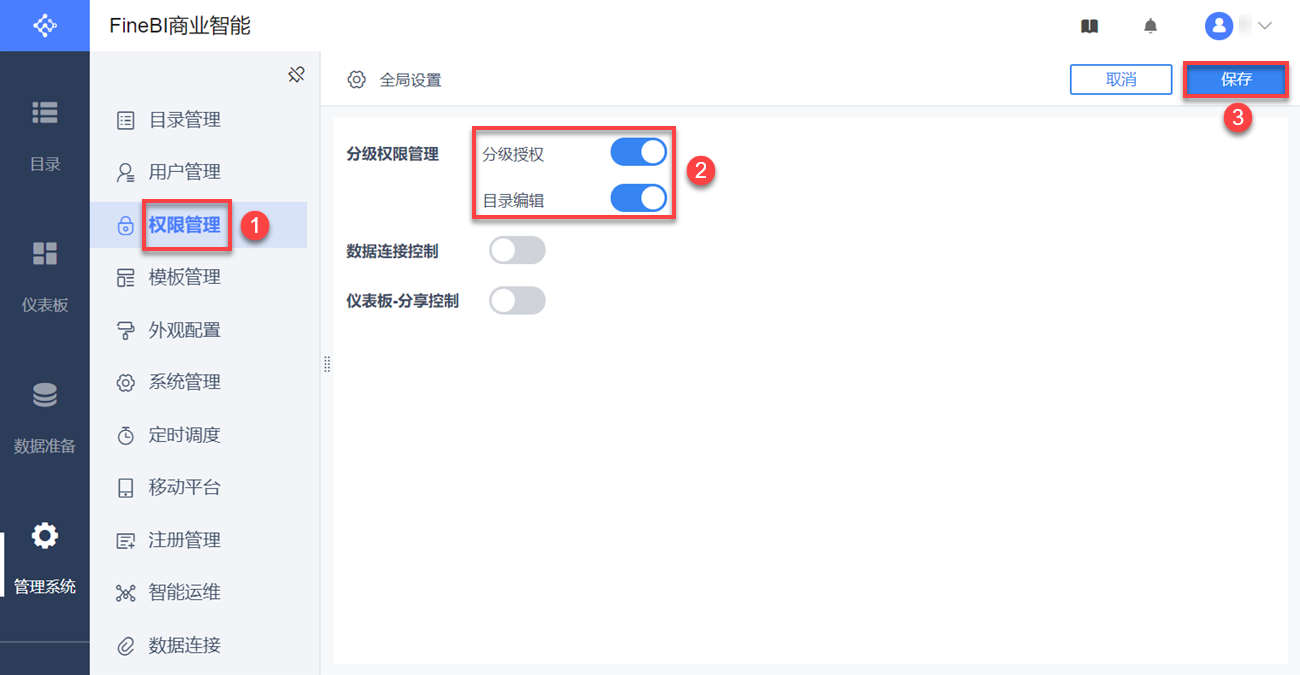Open 系统管理 menu item
Viewport: 1300px width, 675px height.
click(x=184, y=382)
